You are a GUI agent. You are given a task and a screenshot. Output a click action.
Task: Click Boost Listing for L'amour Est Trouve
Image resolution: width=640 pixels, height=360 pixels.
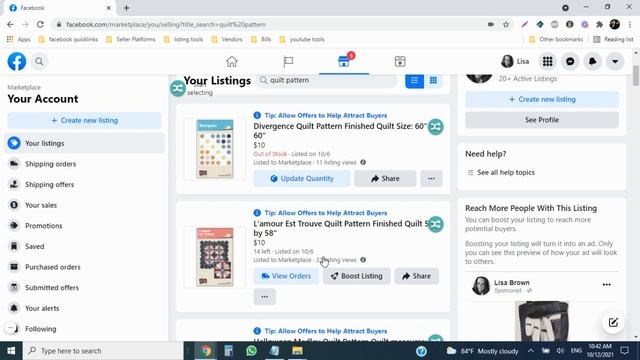pyautogui.click(x=356, y=276)
